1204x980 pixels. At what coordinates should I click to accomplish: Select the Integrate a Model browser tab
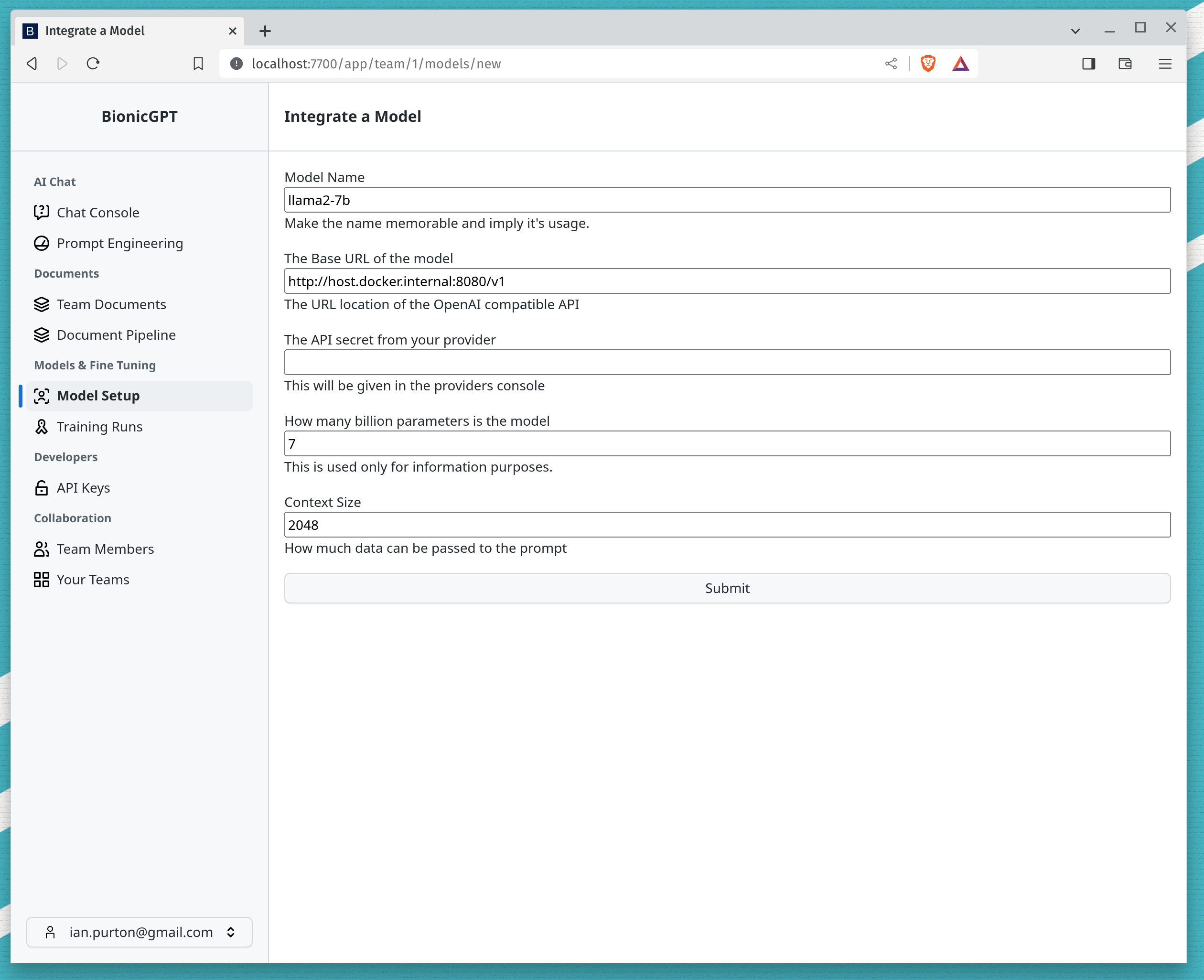pyautogui.click(x=130, y=31)
